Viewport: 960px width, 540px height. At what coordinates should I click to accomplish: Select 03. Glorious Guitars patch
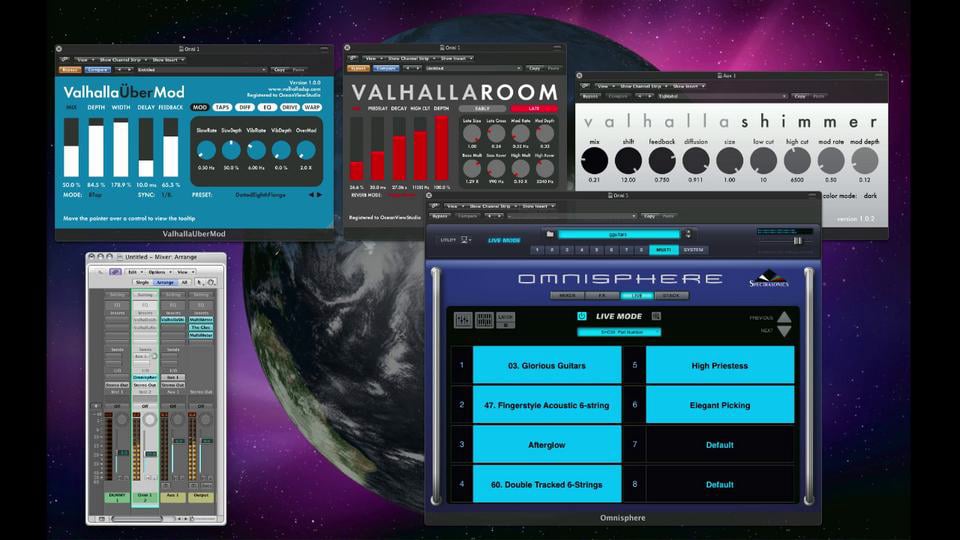click(x=547, y=366)
